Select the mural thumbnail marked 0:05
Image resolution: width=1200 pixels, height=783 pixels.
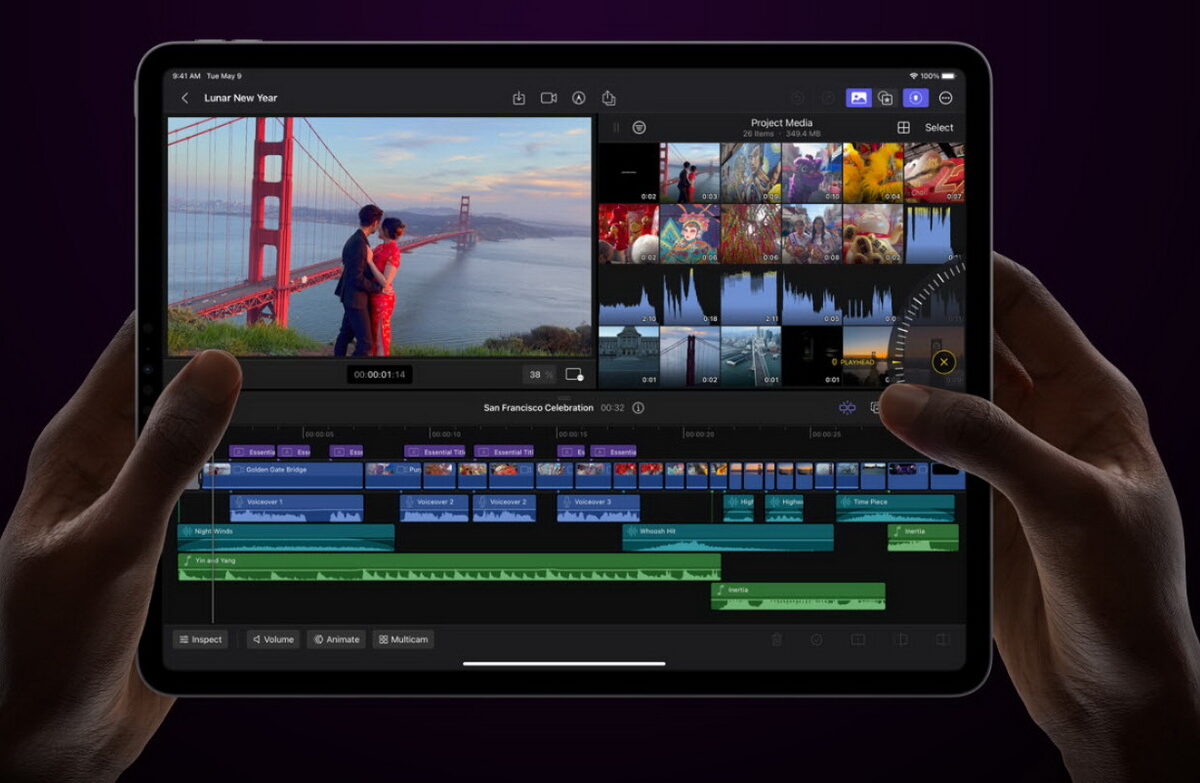[751, 173]
